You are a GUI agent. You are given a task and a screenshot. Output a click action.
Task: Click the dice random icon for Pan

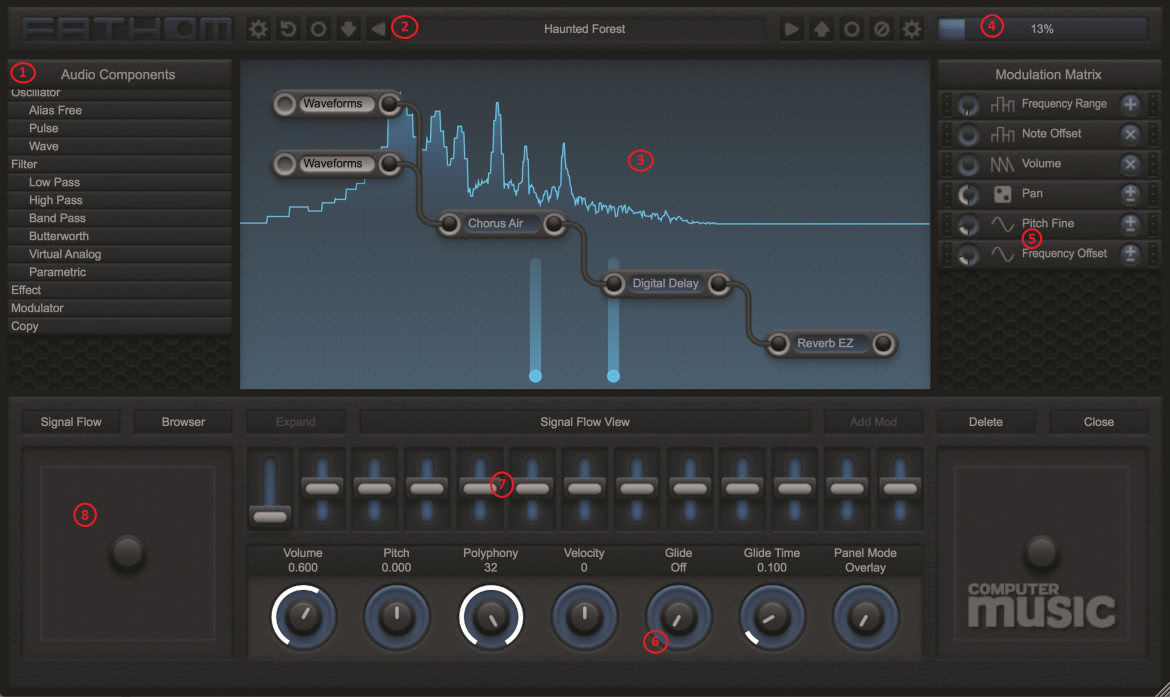click(x=1002, y=194)
